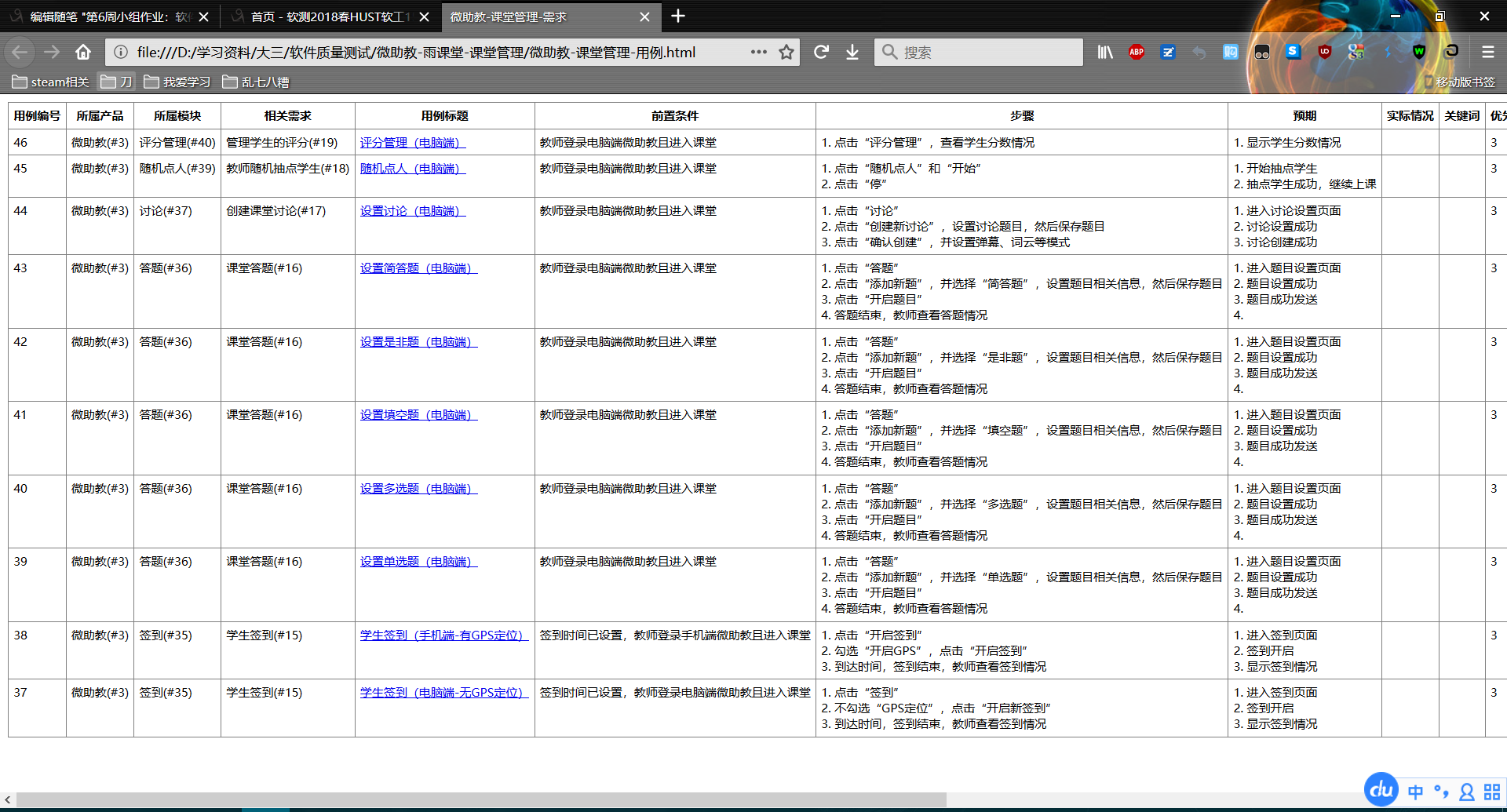Open the 我爱学习 bookmark folder
The height and width of the screenshot is (812, 1507).
click(x=177, y=82)
